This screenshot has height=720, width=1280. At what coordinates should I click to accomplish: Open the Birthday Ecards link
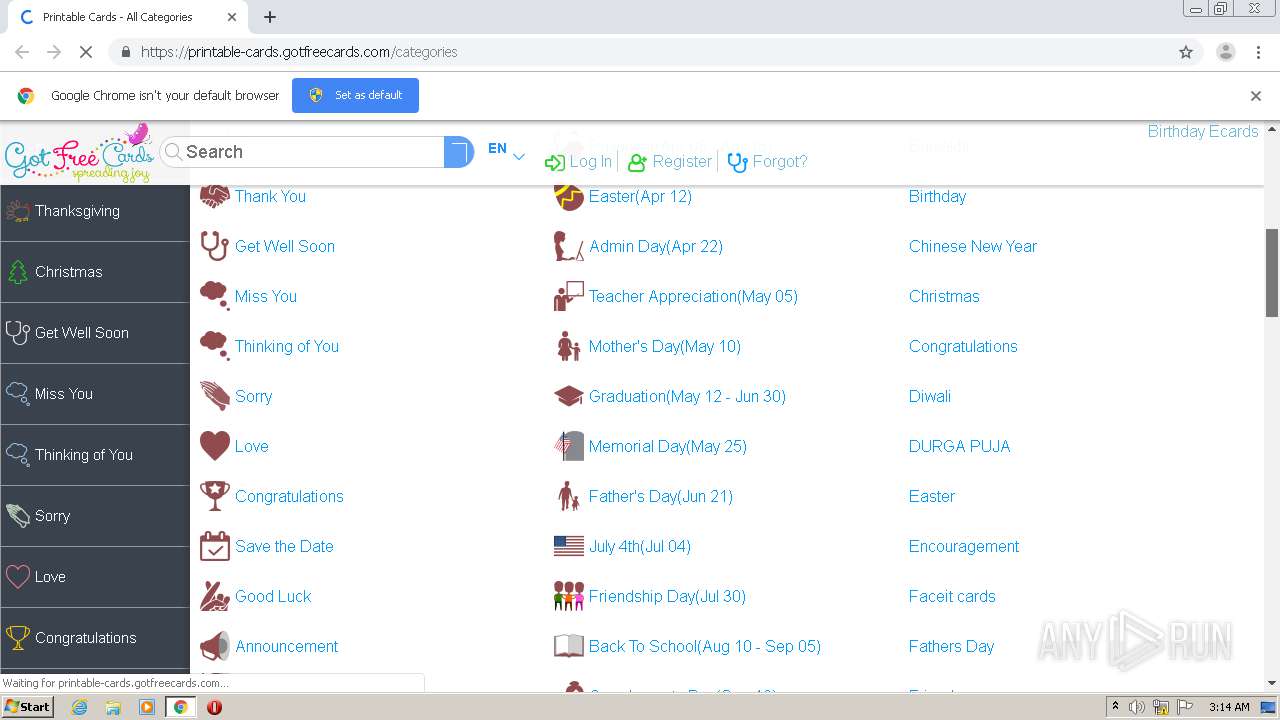(x=1203, y=131)
